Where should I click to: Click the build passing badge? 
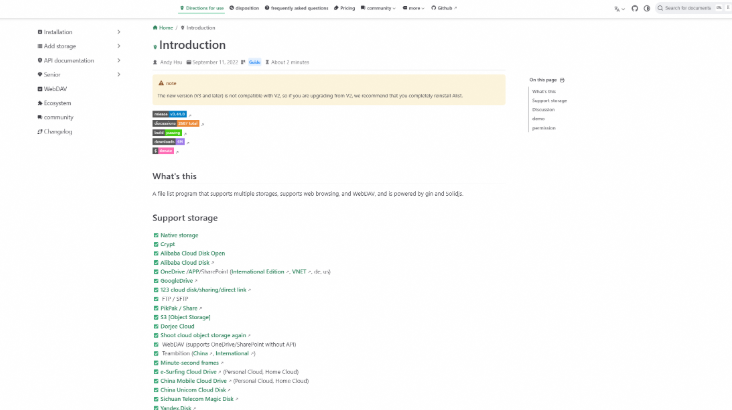[x=167, y=132]
